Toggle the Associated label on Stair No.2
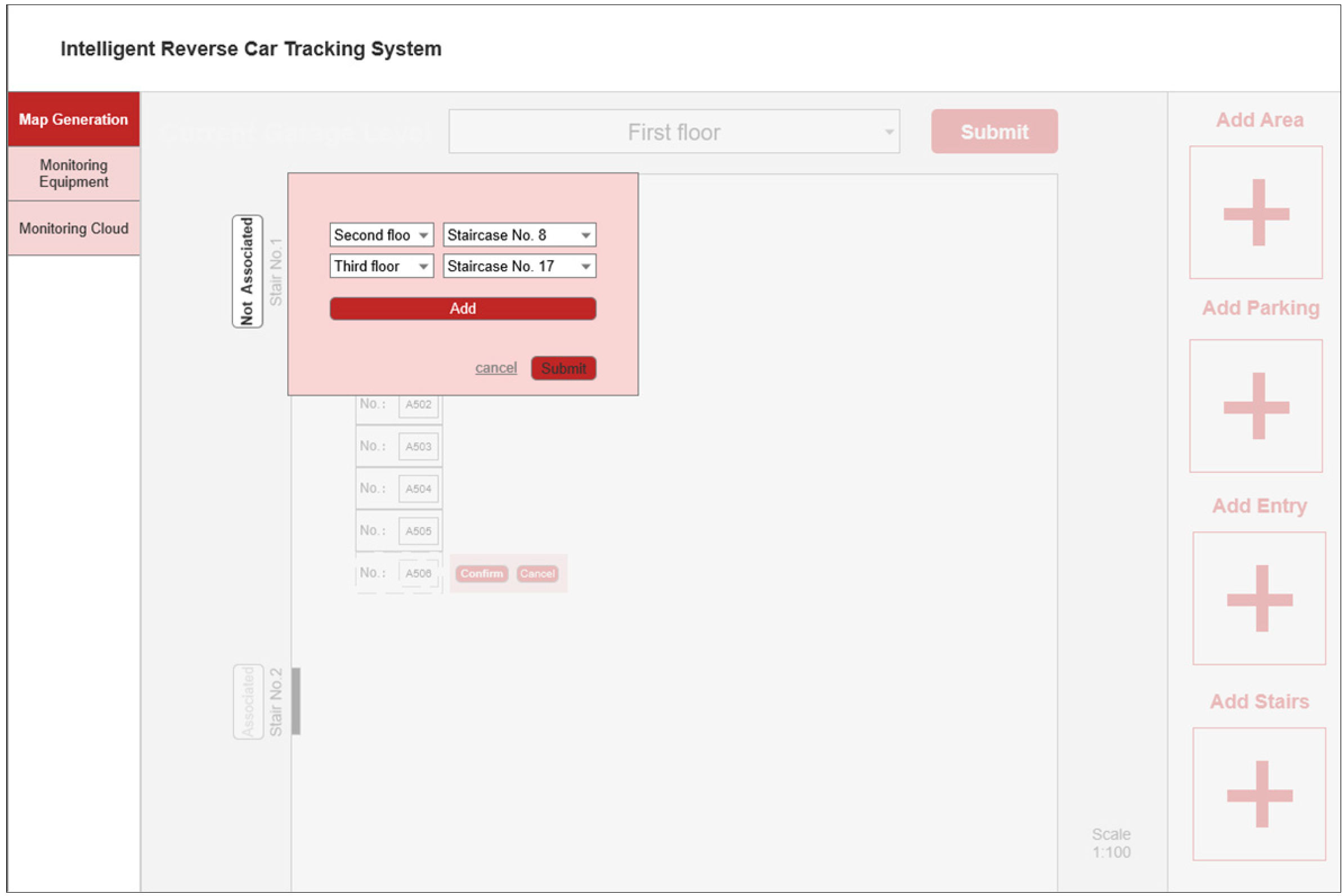 248,701
